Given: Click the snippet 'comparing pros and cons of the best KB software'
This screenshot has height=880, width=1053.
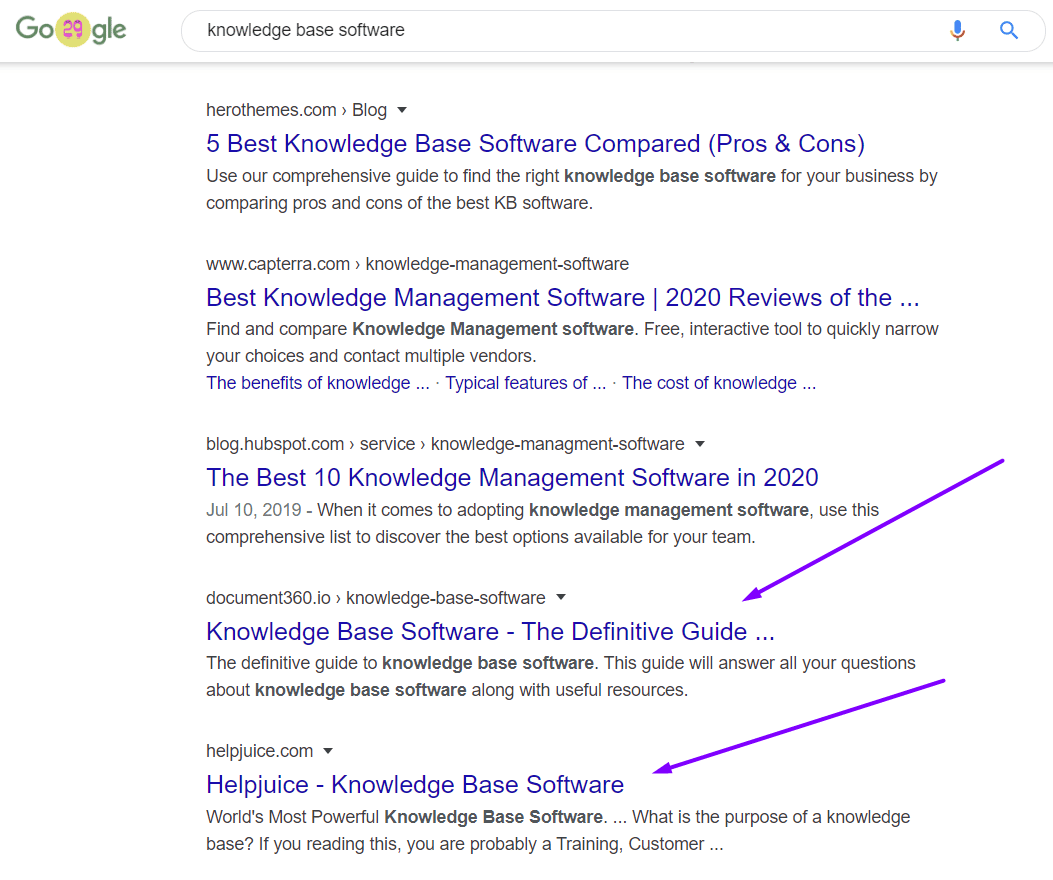Looking at the screenshot, I should (x=399, y=203).
